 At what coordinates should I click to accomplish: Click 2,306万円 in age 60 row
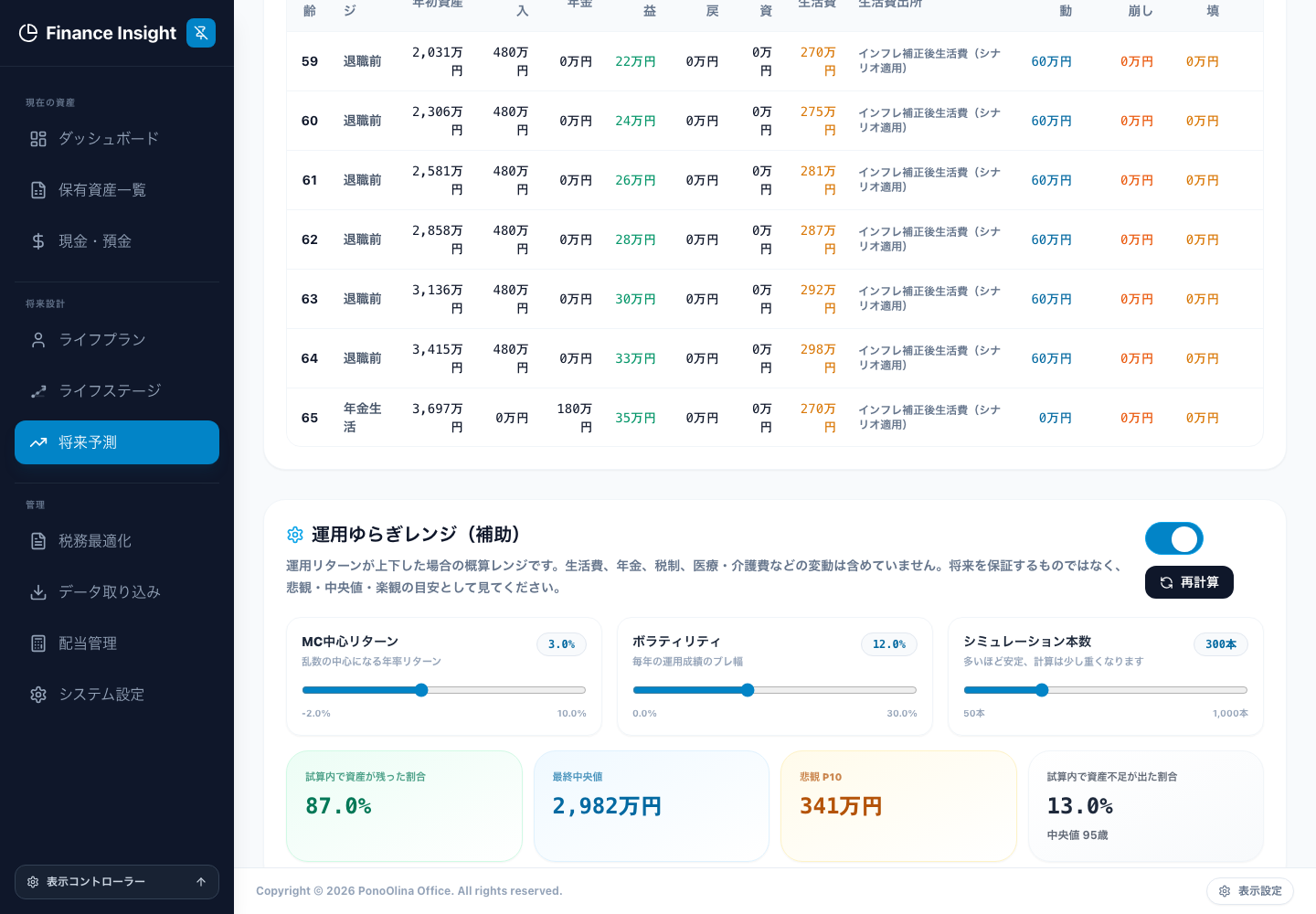(x=438, y=121)
